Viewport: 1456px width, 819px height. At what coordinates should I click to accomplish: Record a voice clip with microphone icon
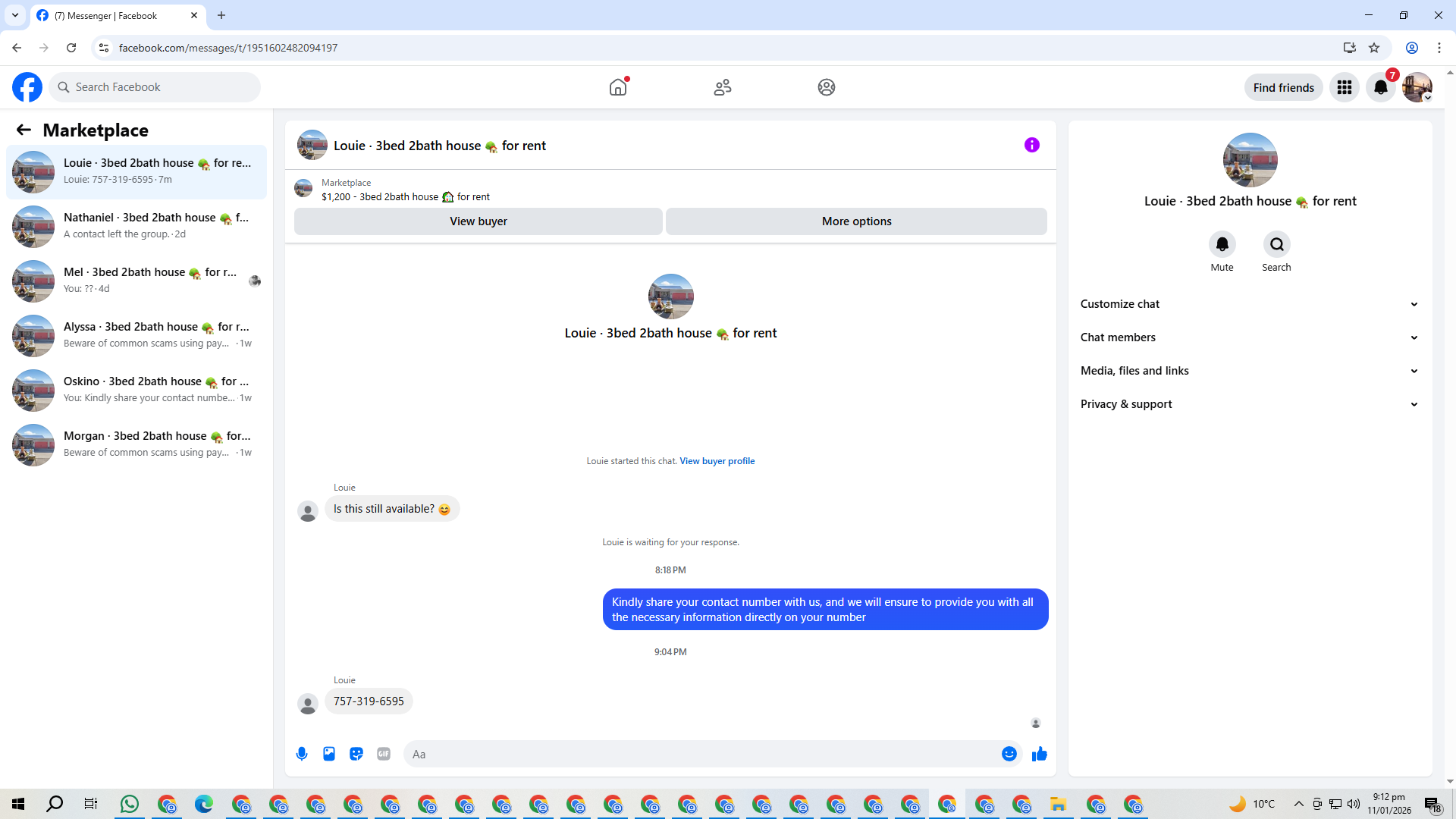302,754
